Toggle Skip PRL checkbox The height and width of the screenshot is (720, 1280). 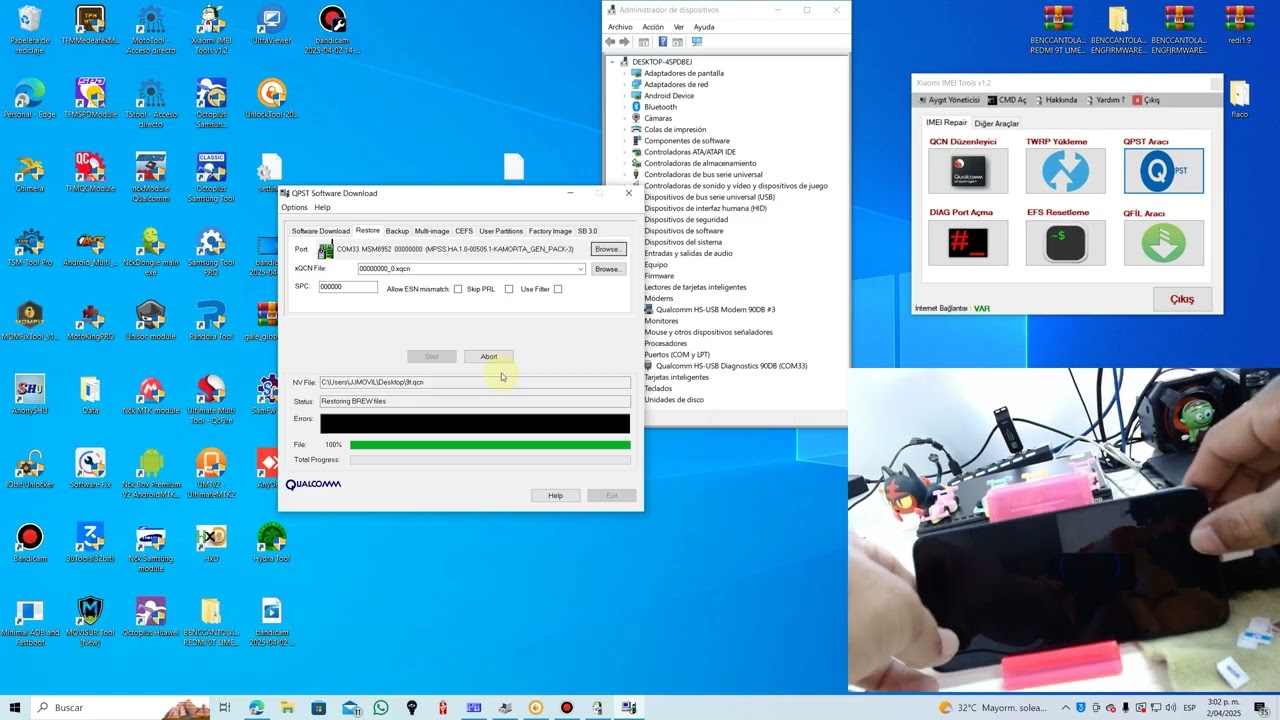509,289
